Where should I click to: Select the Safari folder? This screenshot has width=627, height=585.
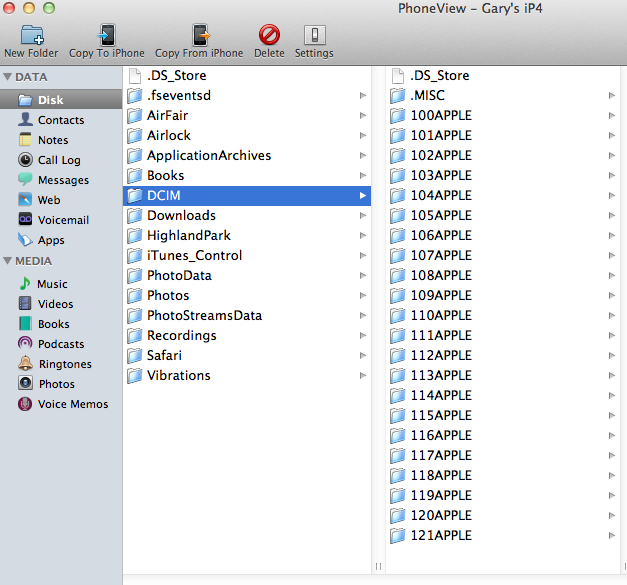[247, 355]
